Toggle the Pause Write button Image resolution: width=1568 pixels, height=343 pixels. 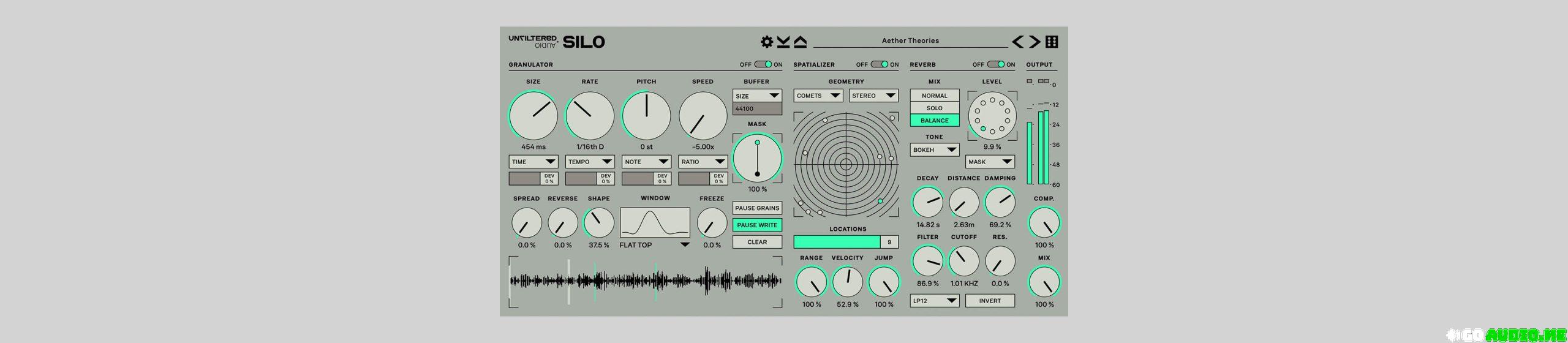tap(757, 225)
